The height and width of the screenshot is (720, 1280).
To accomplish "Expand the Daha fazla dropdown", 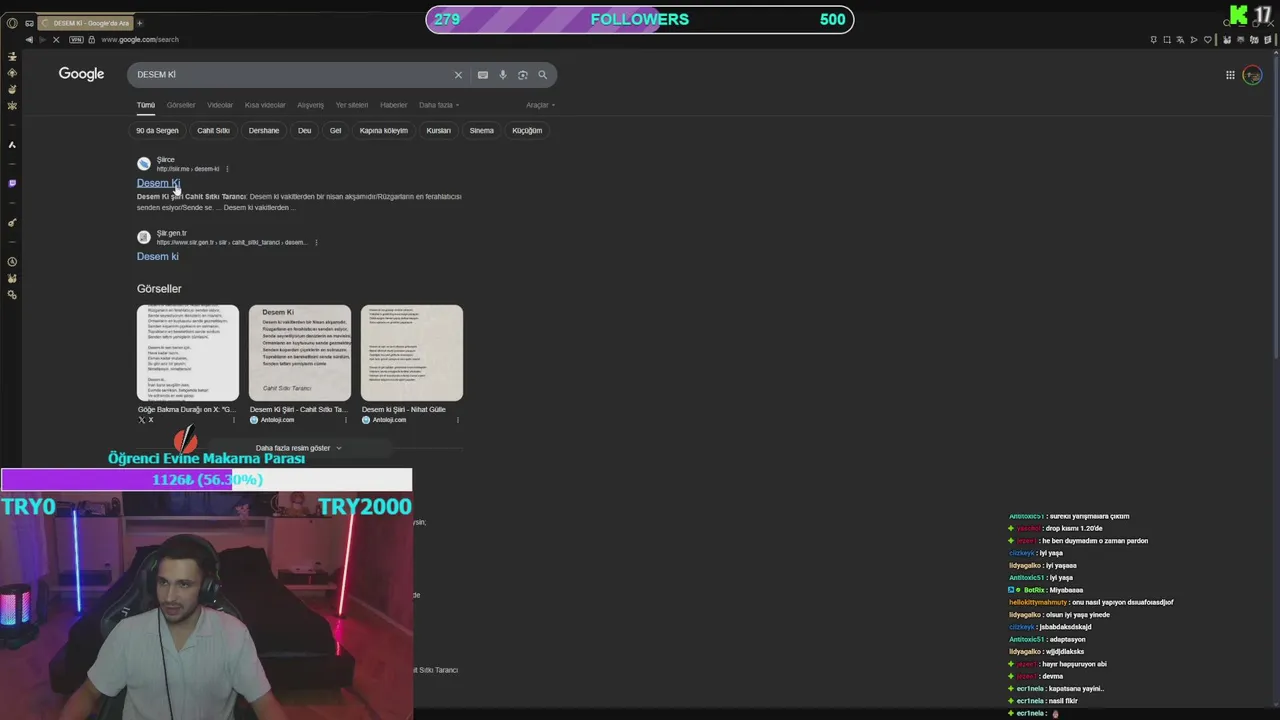I will tap(439, 105).
